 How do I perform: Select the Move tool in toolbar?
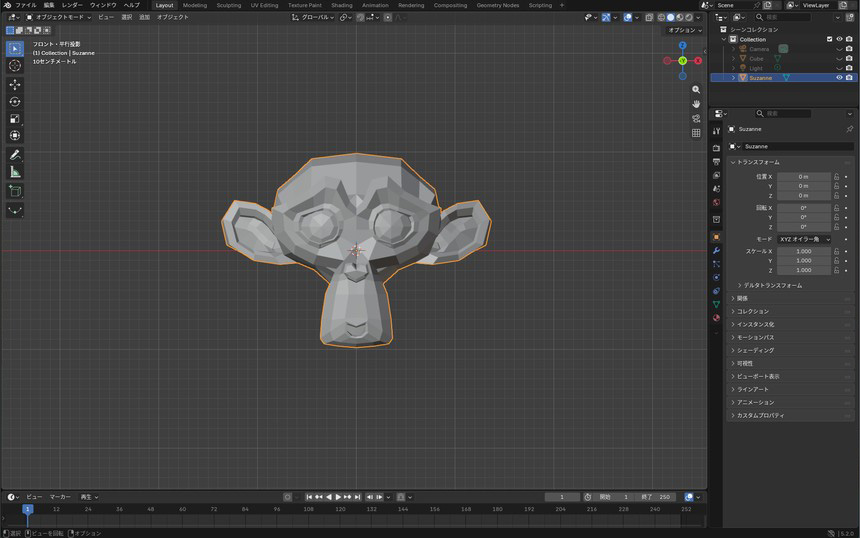15,84
